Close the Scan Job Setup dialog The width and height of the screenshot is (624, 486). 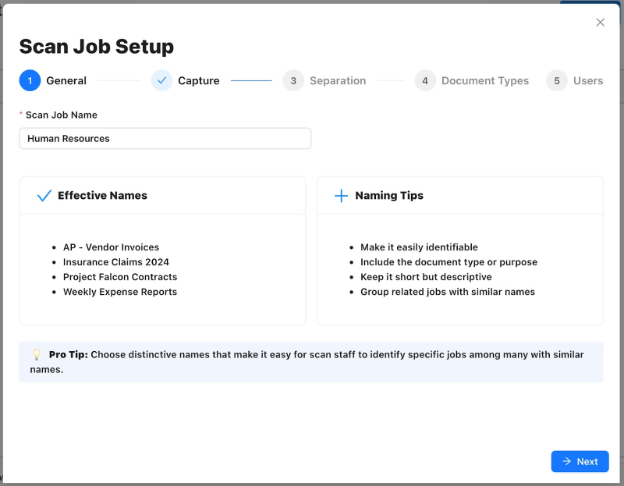(x=600, y=22)
